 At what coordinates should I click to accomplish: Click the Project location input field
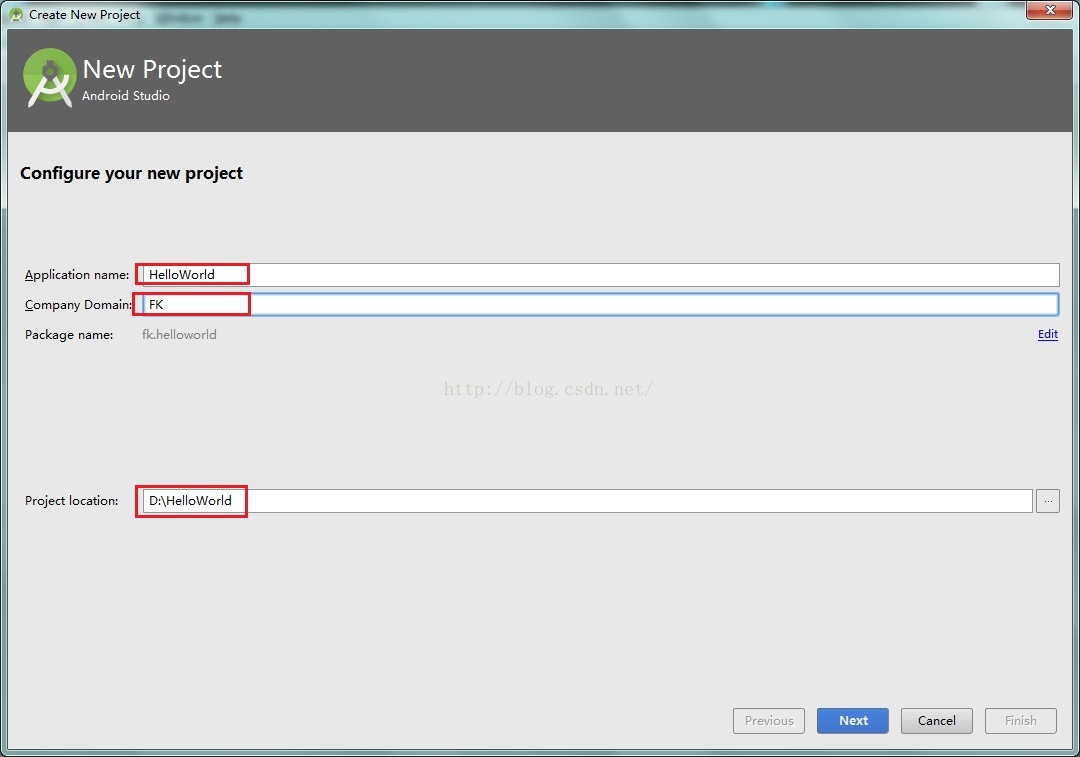pyautogui.click(x=588, y=501)
